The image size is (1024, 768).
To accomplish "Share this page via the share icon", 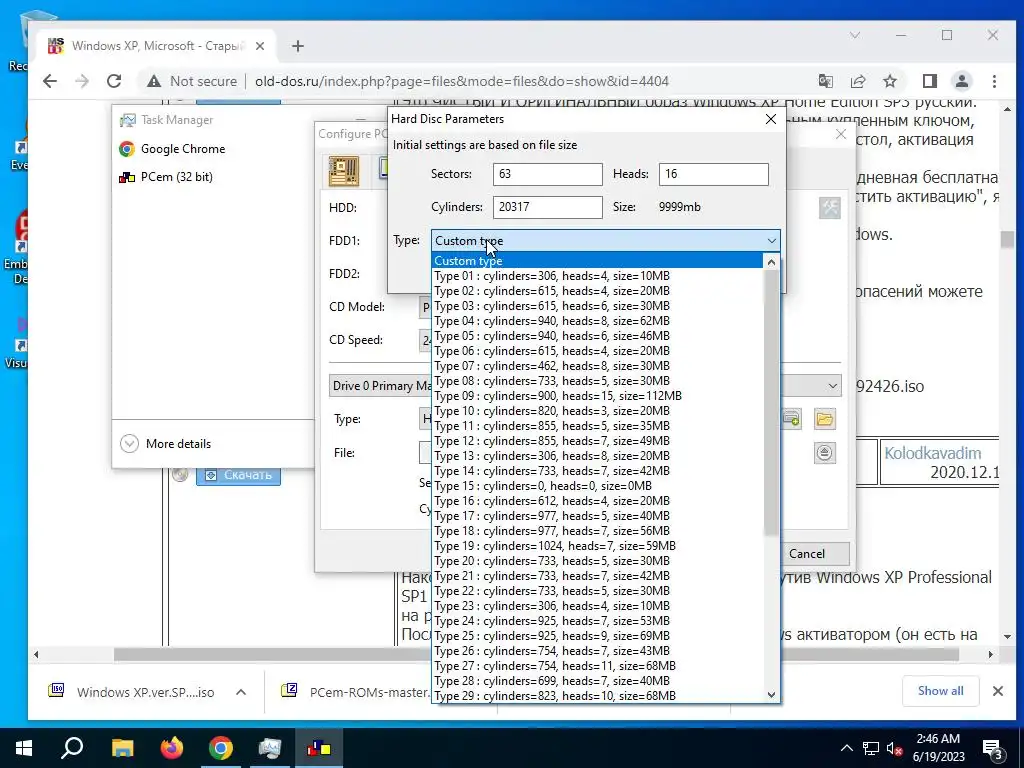I will click(857, 81).
